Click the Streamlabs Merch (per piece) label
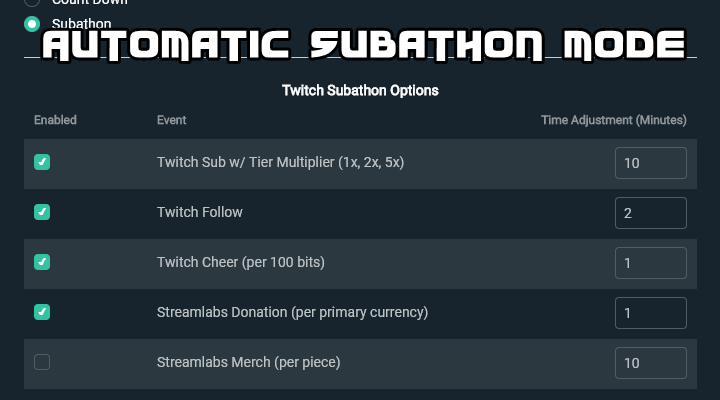Viewport: 720px width, 400px height. [x=248, y=363]
